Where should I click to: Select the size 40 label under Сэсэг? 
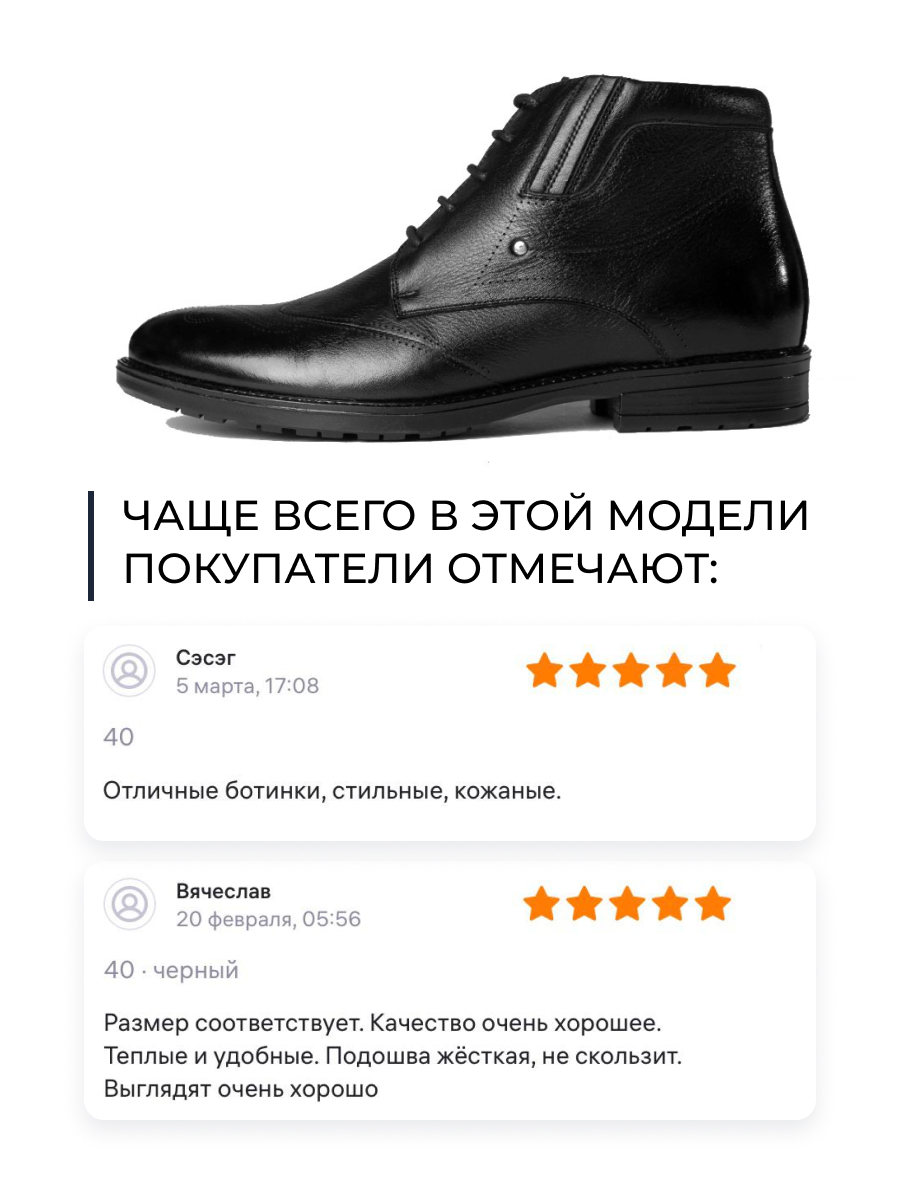(x=119, y=737)
